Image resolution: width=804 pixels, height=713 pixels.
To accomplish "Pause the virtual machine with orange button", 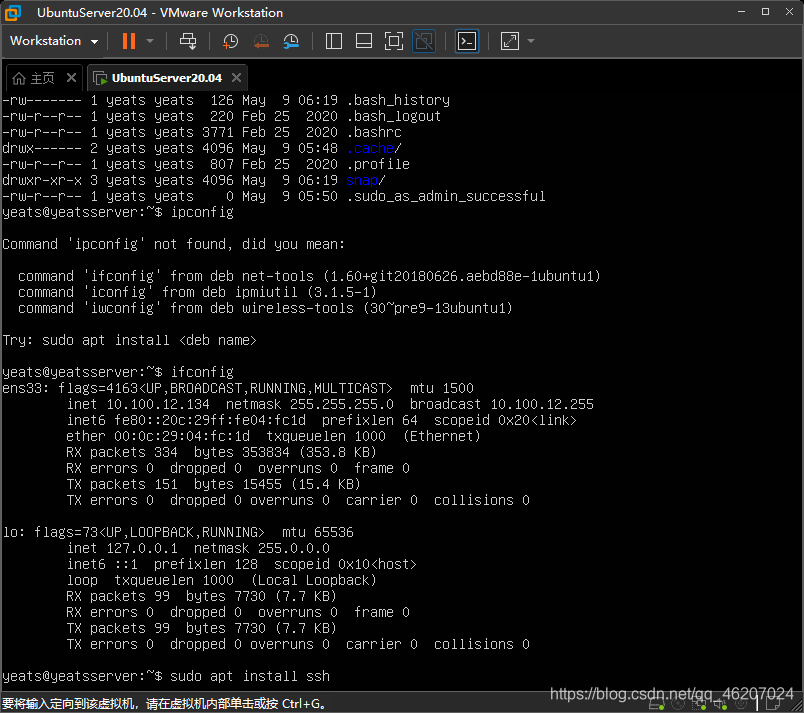I will (129, 41).
